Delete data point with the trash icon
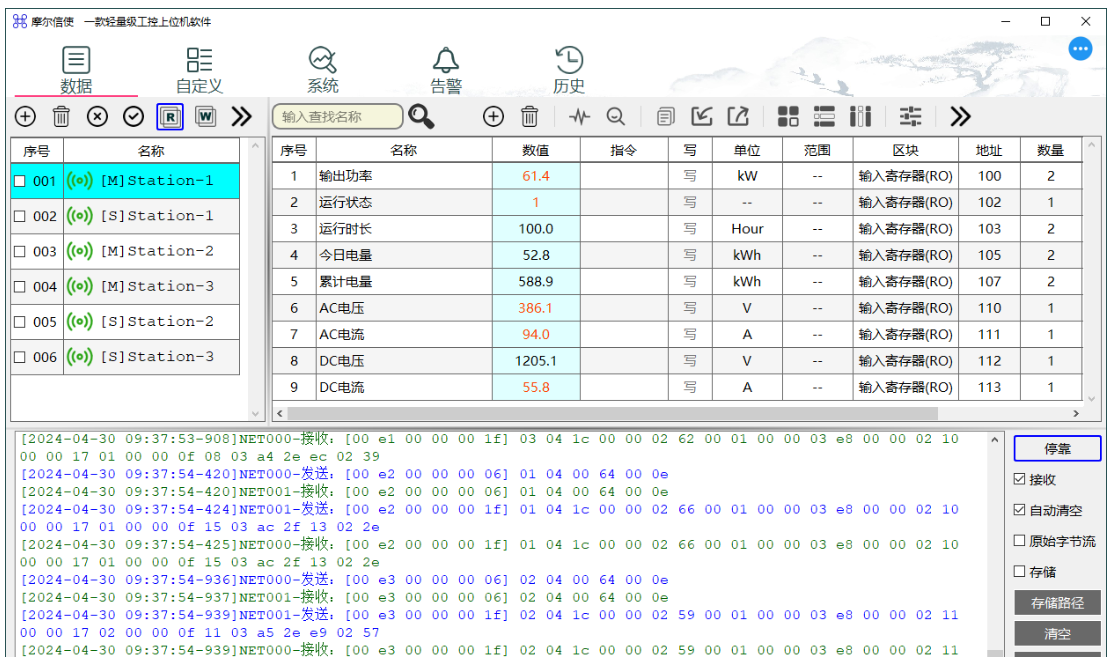Screen dimensions: 1110x657 click(x=530, y=116)
